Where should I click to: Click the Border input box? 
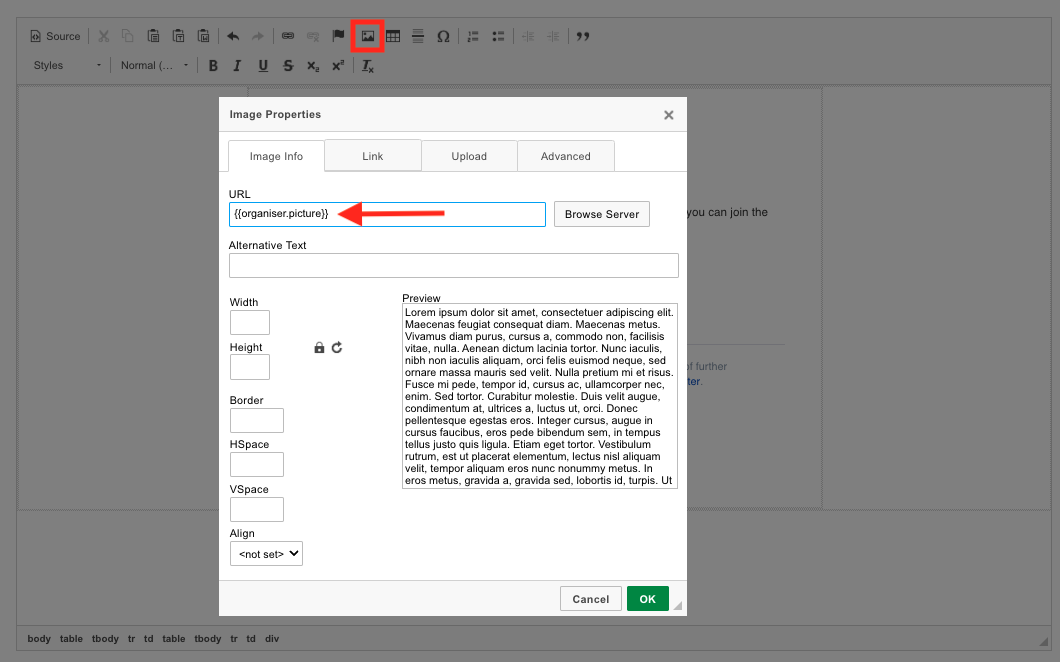coord(257,421)
